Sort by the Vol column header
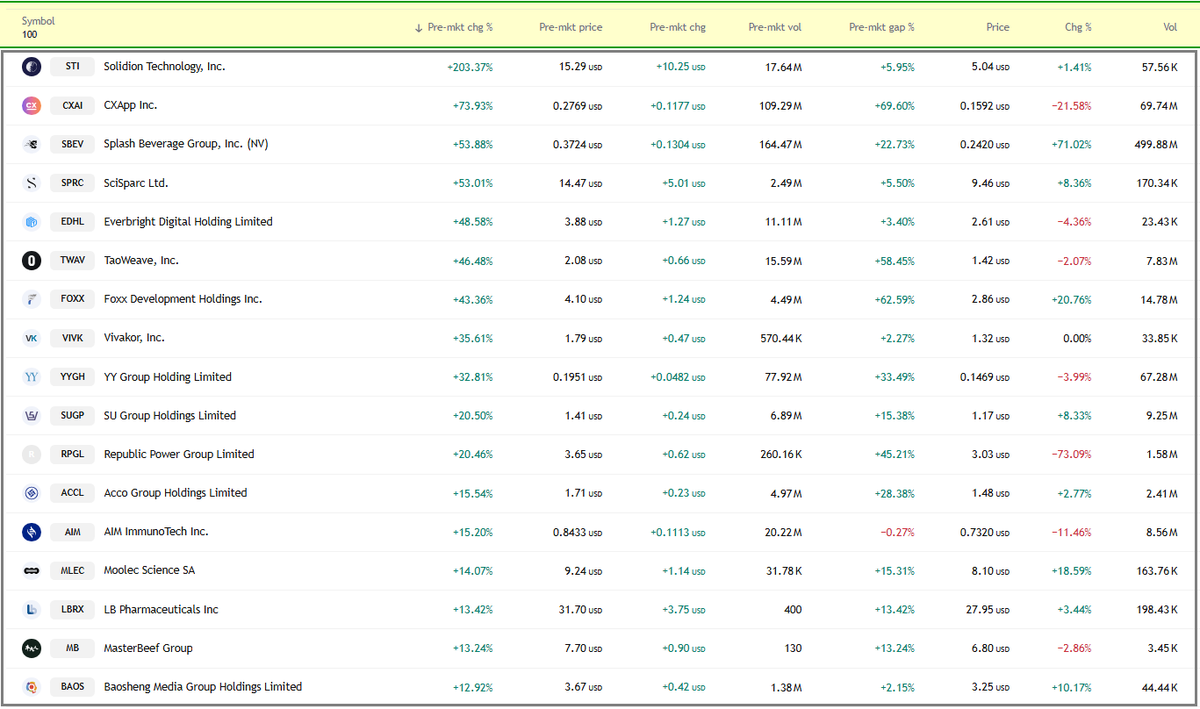Viewport: 1200px width, 709px height. pos(1170,27)
